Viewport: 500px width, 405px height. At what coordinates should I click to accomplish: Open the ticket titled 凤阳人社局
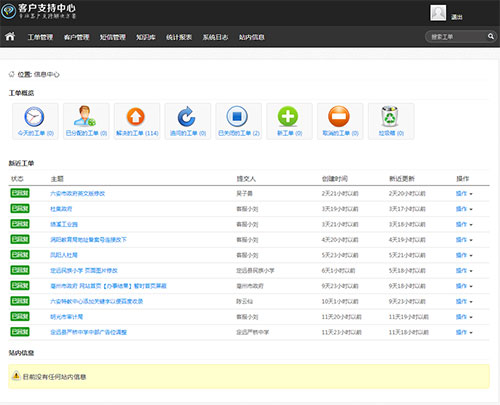(64, 255)
